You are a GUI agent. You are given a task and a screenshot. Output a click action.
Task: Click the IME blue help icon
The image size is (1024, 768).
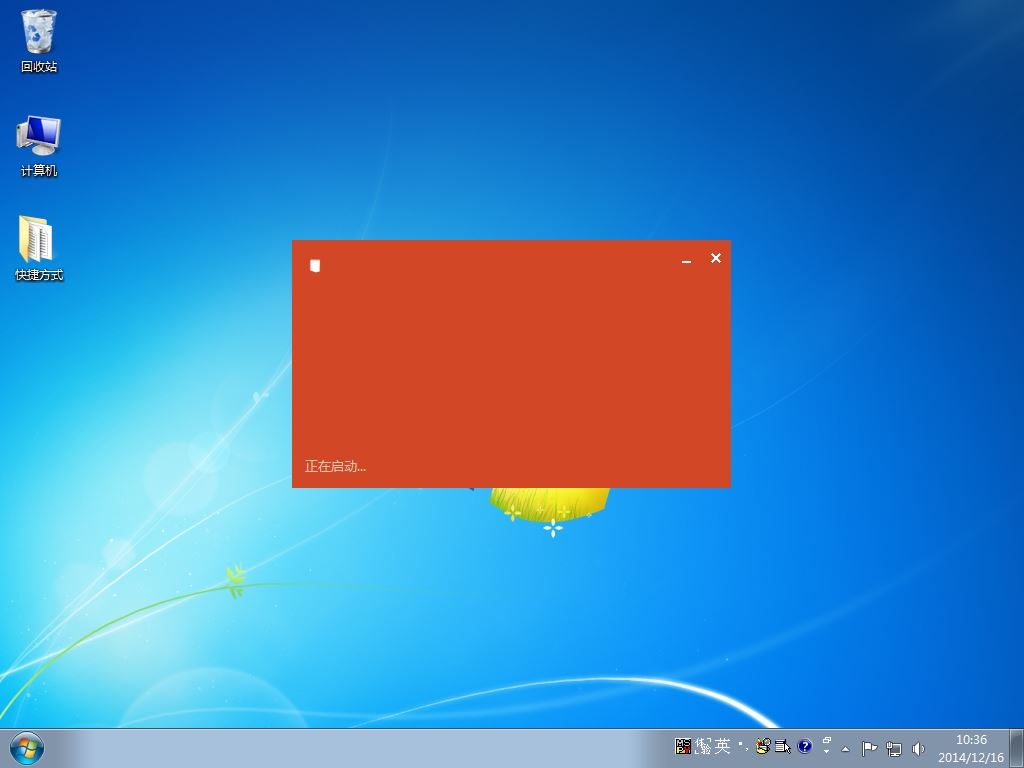[805, 746]
